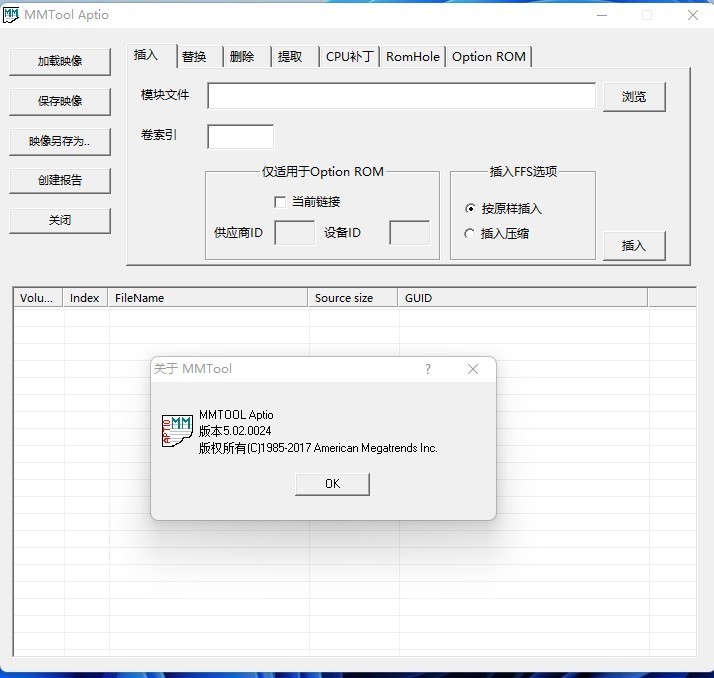Image resolution: width=714 pixels, height=678 pixels.
Task: Click the 模块文件 input field
Action: point(401,96)
